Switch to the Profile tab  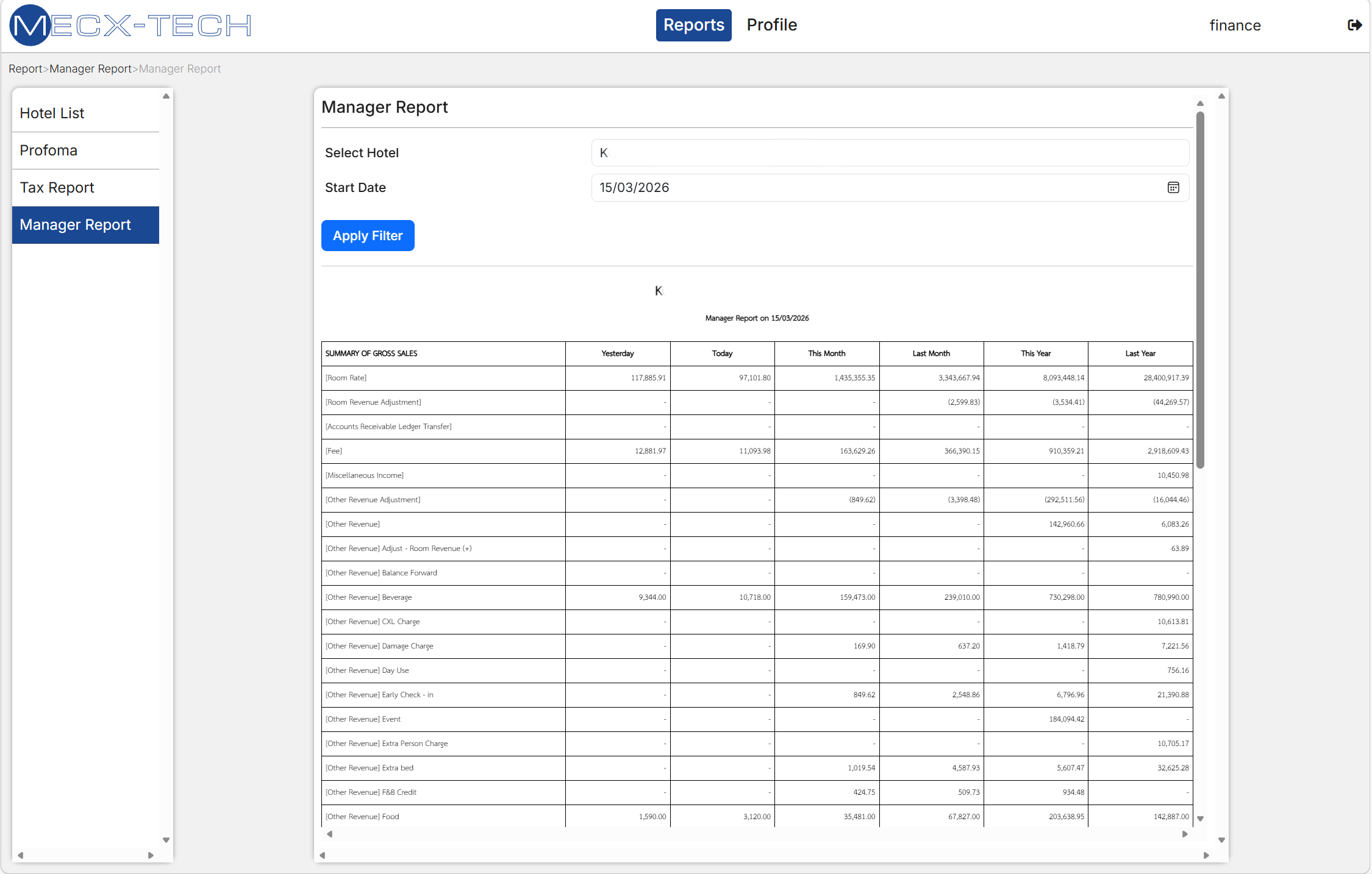pos(771,25)
